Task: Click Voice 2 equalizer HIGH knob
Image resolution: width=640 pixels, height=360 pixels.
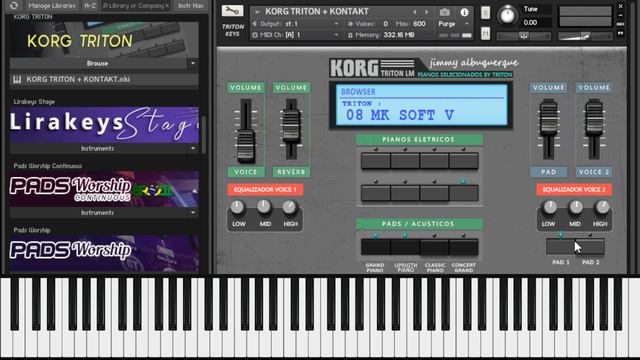Action: pyautogui.click(x=602, y=207)
